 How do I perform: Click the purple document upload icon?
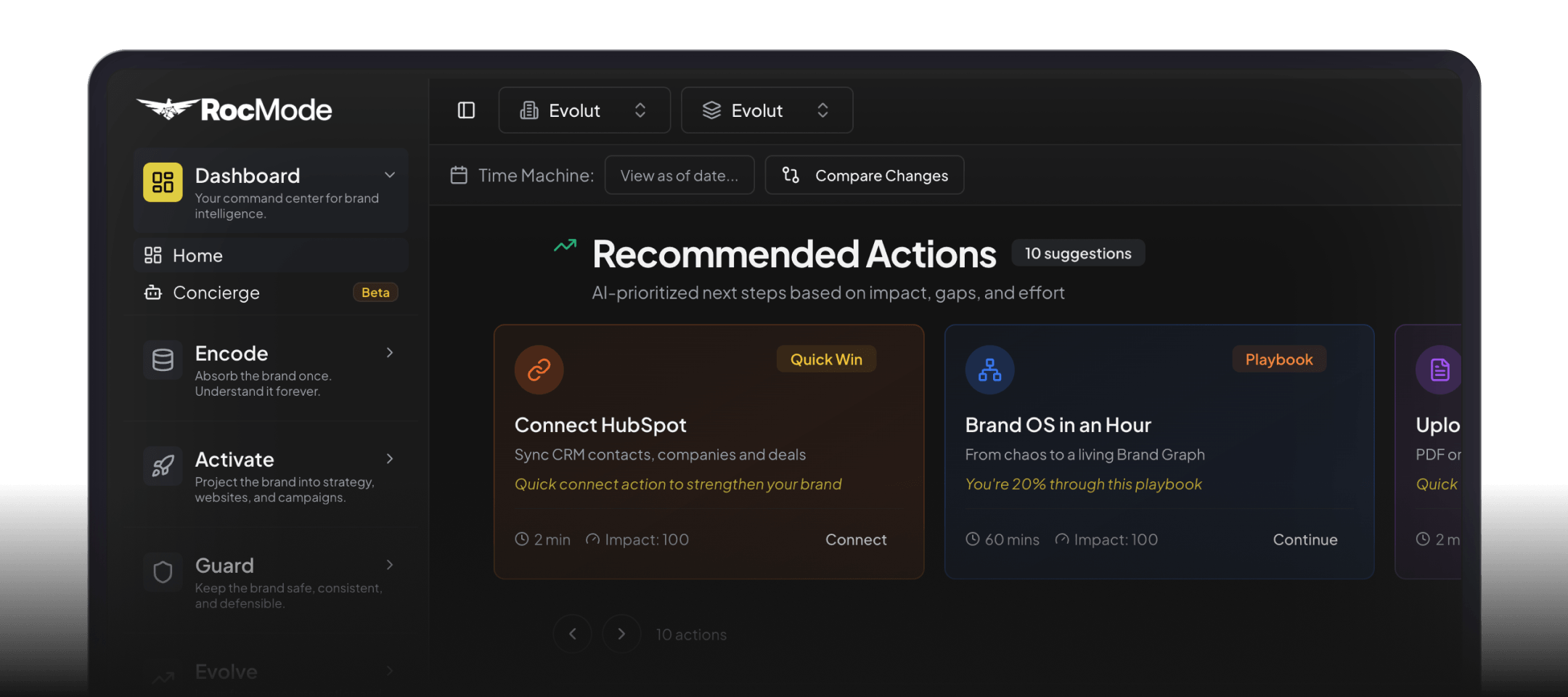pos(1440,370)
